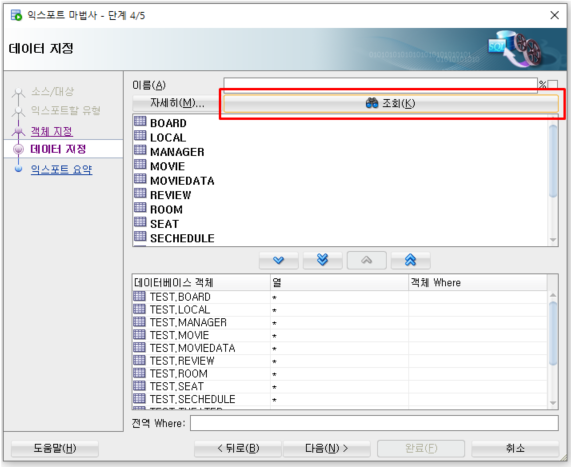
Task: Select the TEST.ROOM row
Action: 339,373
